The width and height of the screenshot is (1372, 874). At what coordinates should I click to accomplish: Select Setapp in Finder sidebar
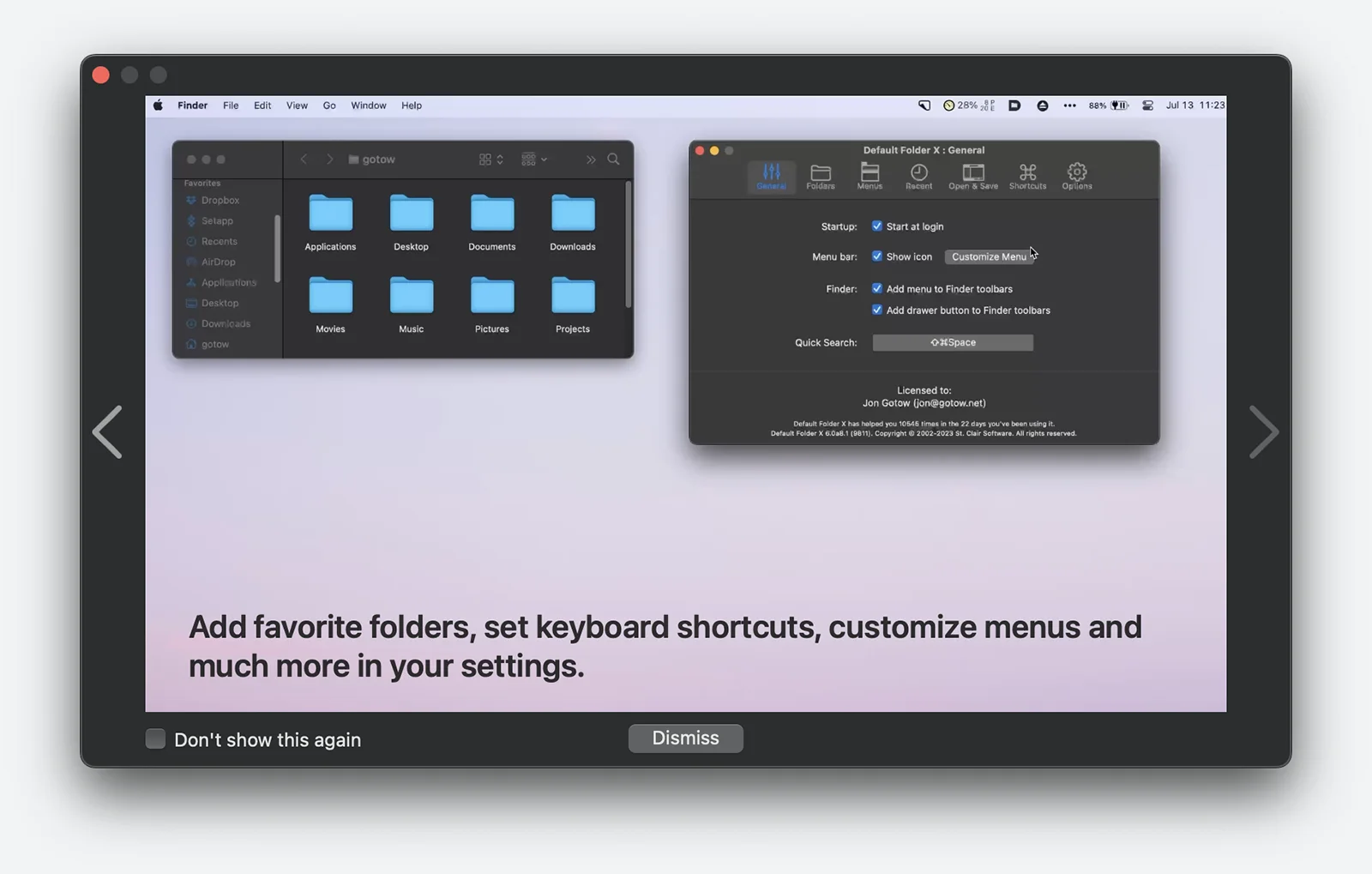(209, 220)
